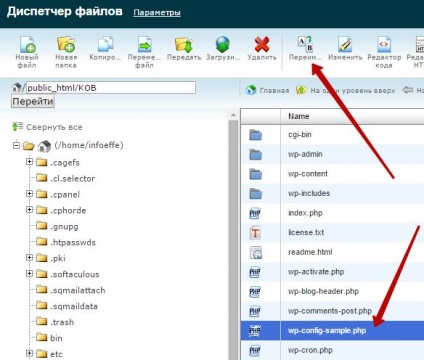Screen dimensions: 424x360
Task: Click the .cpanel folder label in tree
Action: [65, 195]
